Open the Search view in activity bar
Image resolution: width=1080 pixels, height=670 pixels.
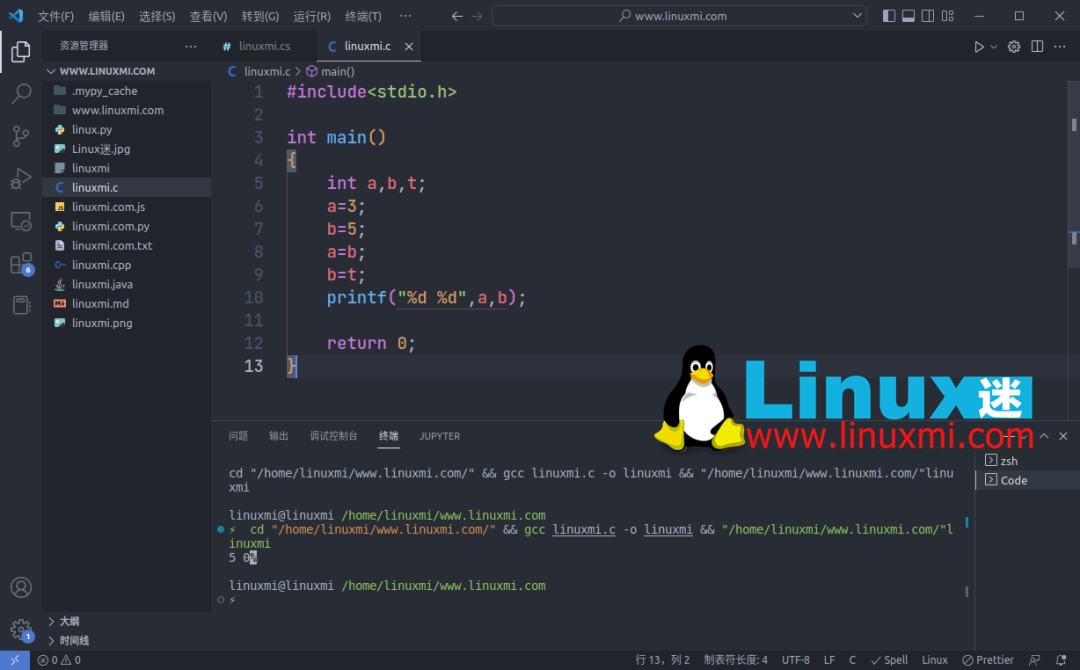[21, 93]
